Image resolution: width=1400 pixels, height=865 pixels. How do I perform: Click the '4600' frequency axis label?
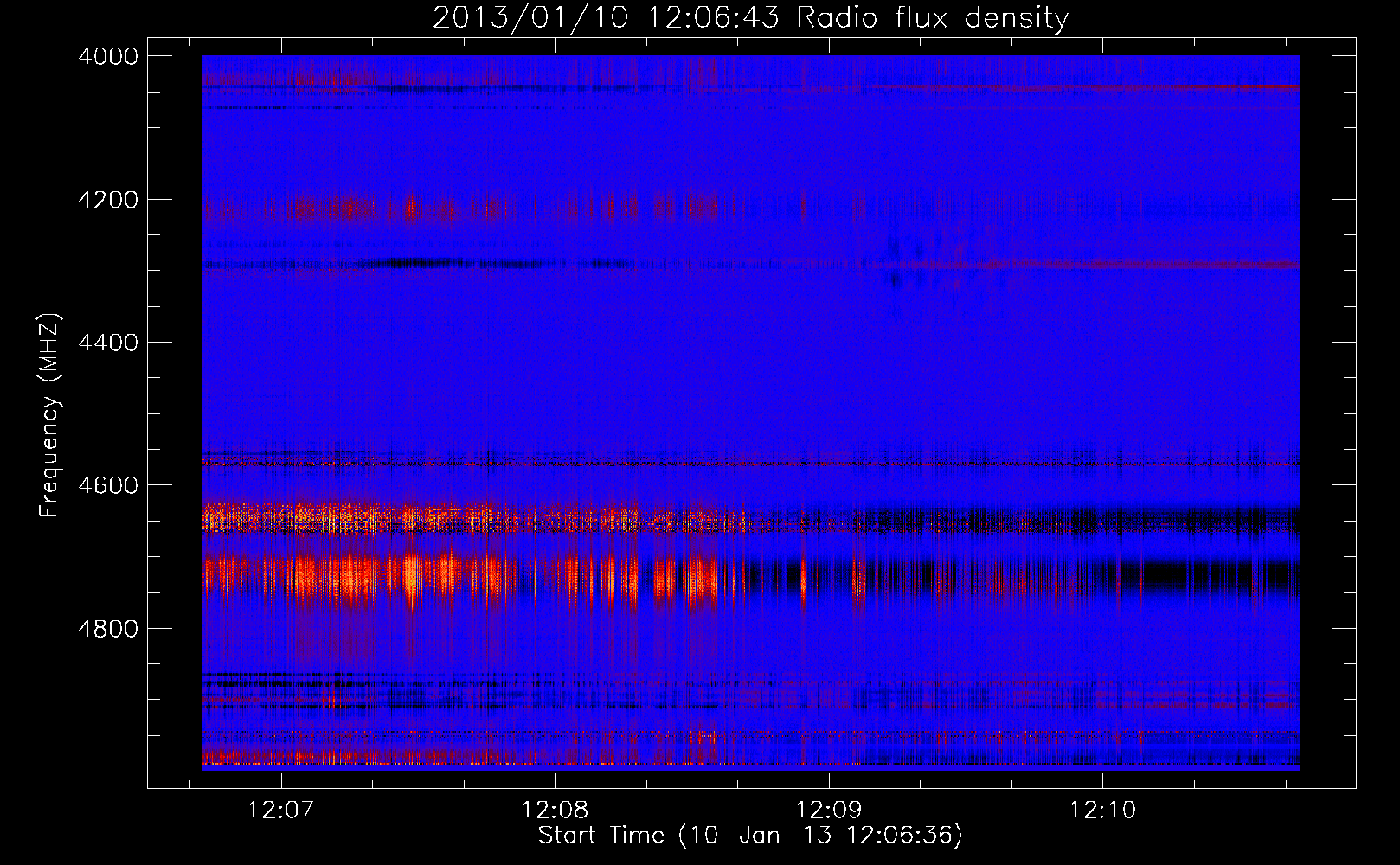tap(108, 485)
